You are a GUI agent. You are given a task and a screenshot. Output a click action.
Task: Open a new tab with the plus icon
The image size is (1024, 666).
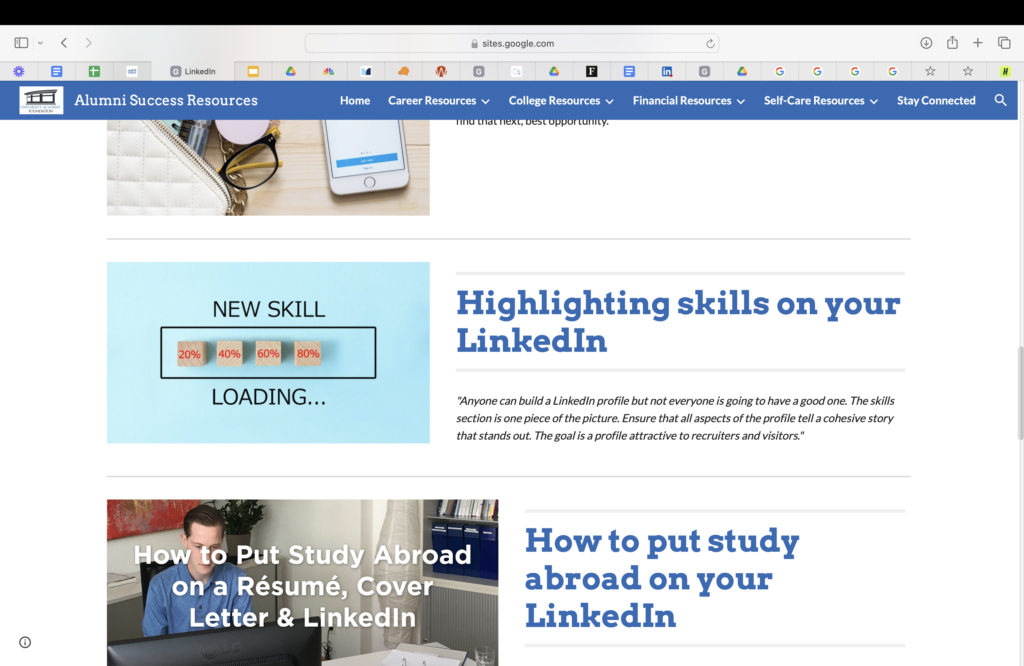pyautogui.click(x=978, y=42)
